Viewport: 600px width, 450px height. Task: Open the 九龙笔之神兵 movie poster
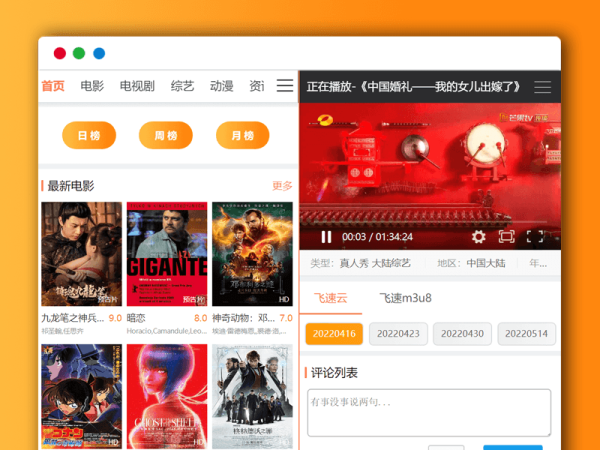(82, 254)
